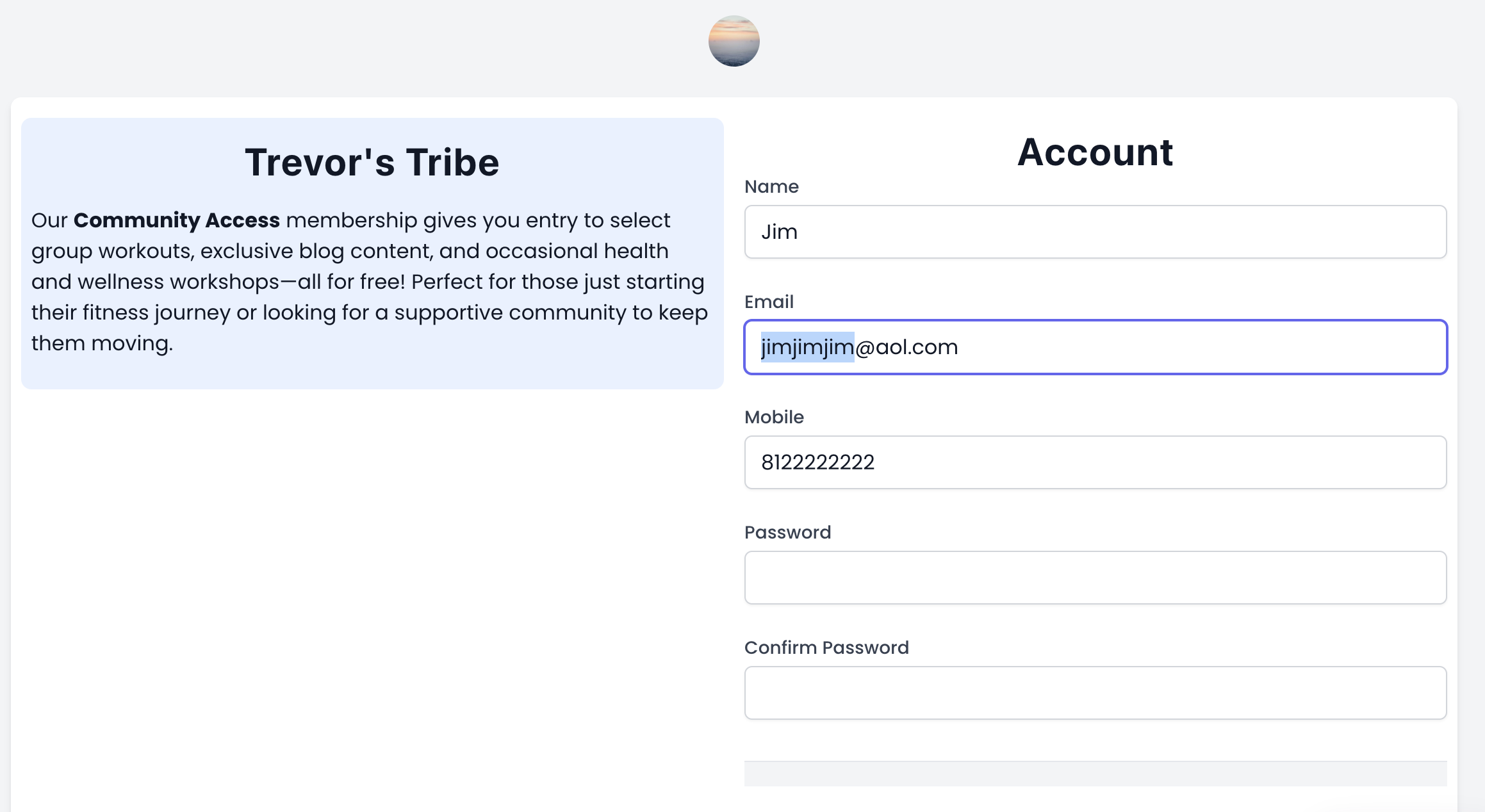Click the highlighted jimjimjim text in Email
The width and height of the screenshot is (1485, 812).
(807, 347)
